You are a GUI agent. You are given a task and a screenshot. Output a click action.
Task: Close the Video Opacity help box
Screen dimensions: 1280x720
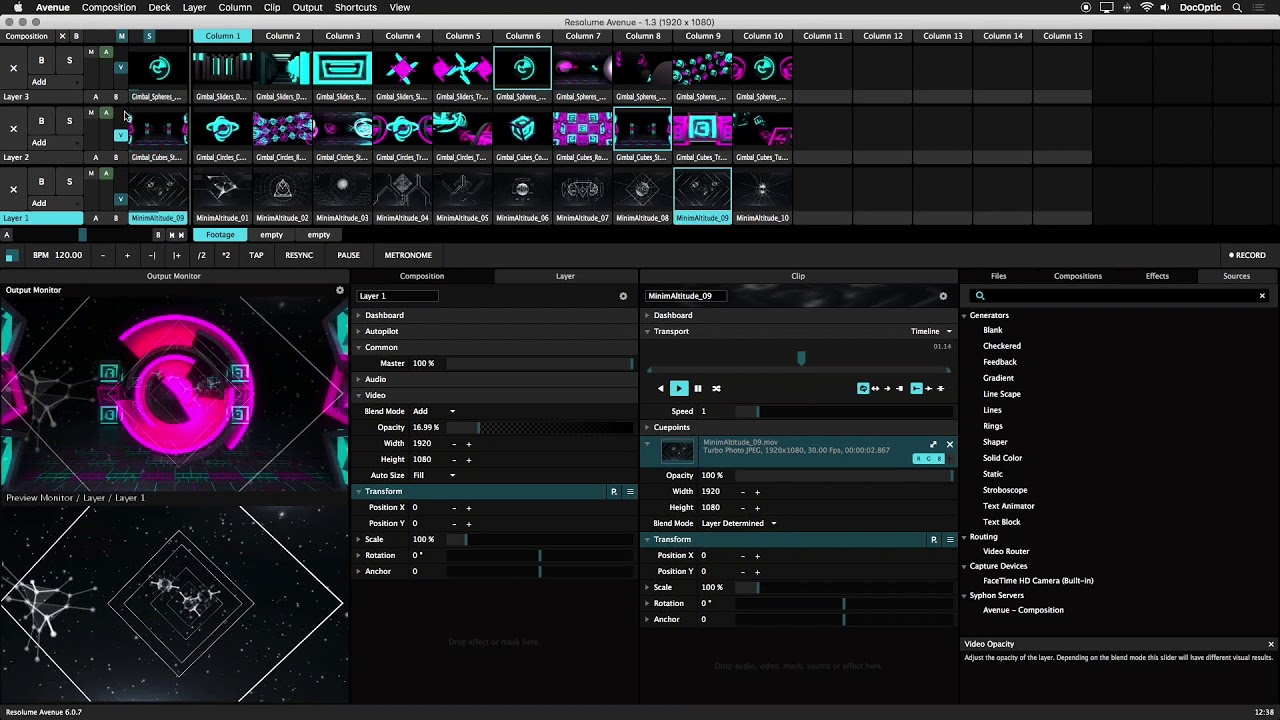pos(1271,644)
